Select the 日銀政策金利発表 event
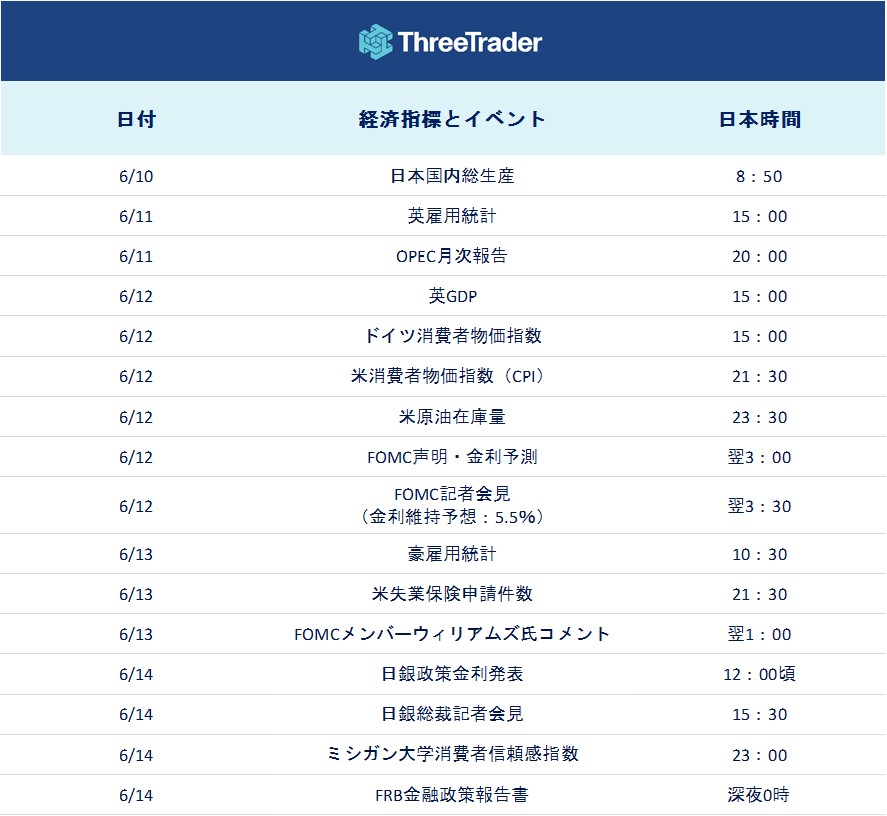The height and width of the screenshot is (816, 887). tap(452, 674)
